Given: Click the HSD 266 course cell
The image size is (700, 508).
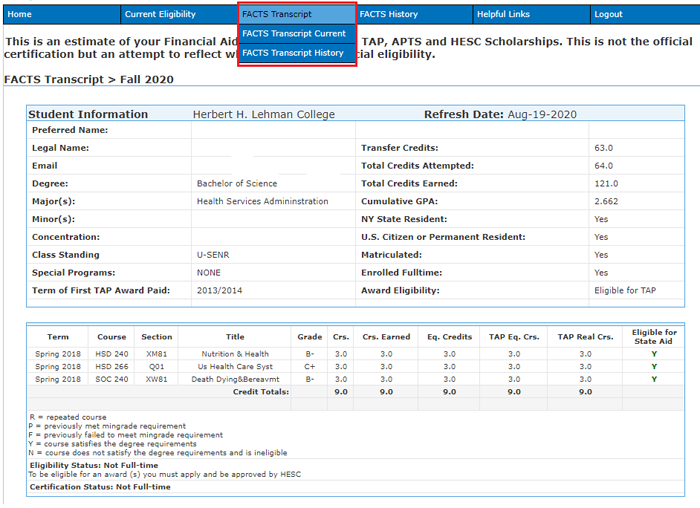Looking at the screenshot, I should tap(112, 367).
